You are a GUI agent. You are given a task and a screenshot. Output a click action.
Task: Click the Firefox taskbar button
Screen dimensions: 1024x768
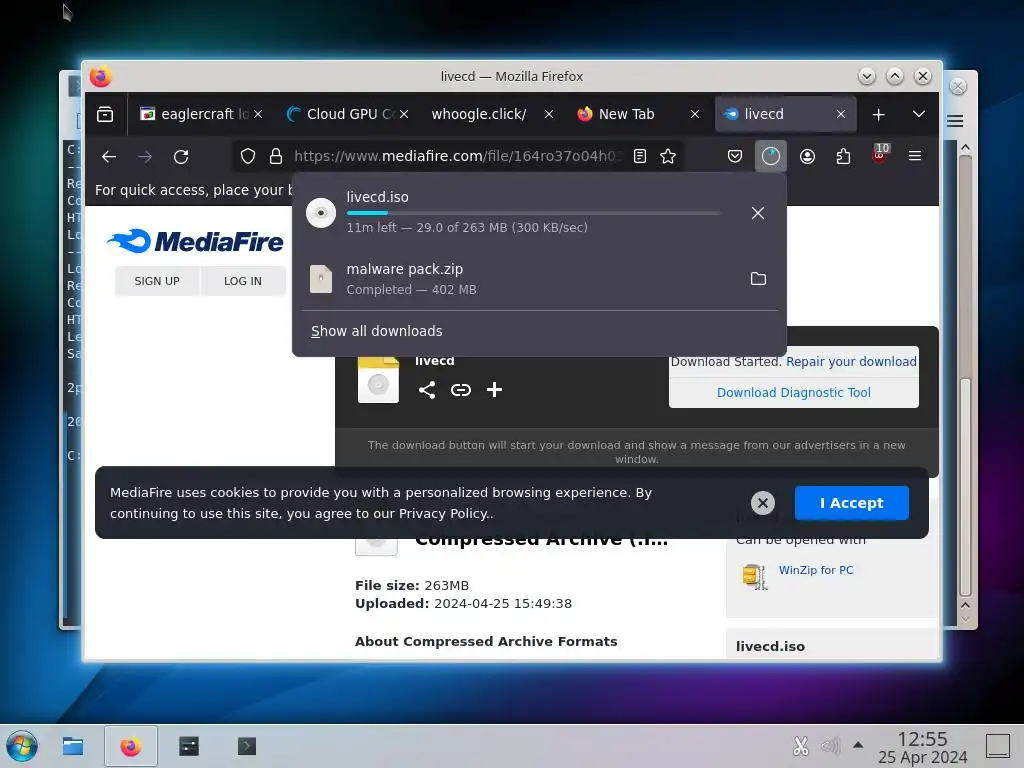[131, 746]
